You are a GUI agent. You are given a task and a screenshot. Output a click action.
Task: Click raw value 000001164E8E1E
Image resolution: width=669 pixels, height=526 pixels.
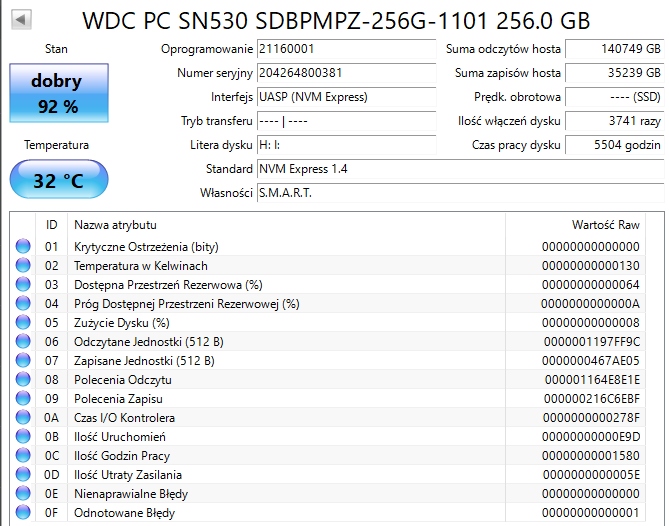tap(592, 380)
